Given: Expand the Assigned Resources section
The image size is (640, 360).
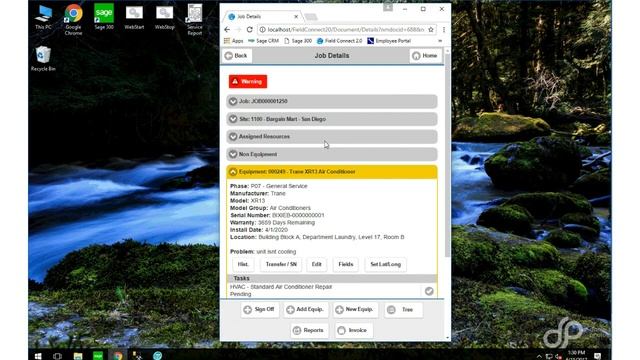Looking at the screenshot, I should [x=331, y=137].
